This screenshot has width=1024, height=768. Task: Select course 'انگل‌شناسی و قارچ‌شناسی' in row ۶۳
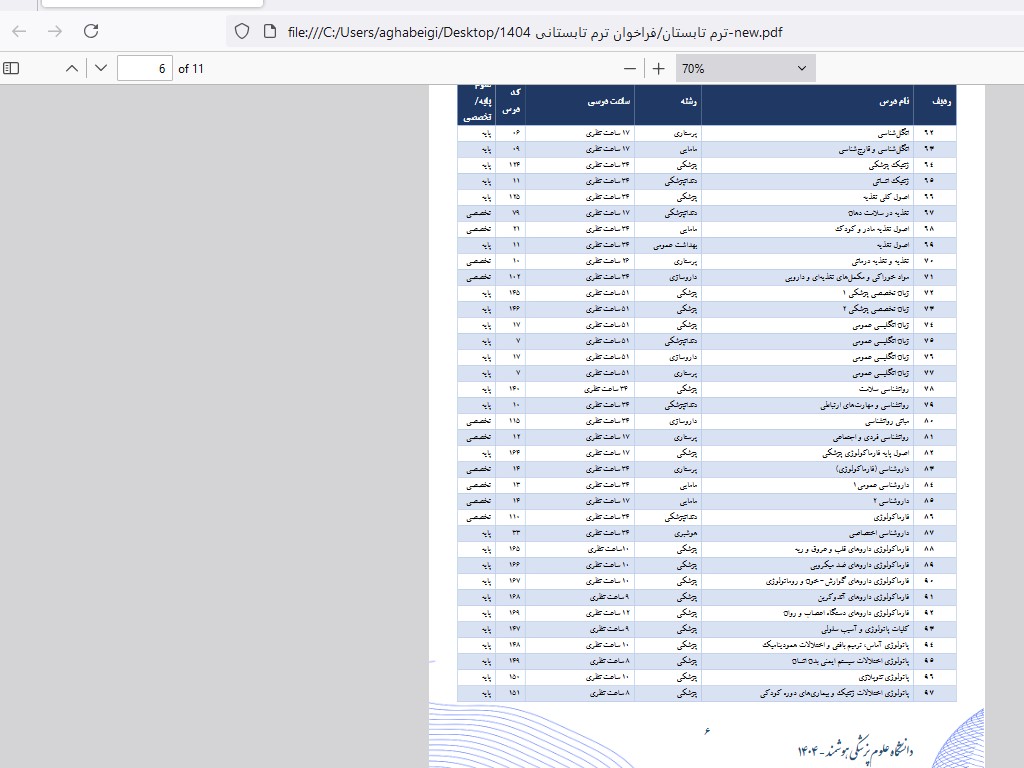pos(874,149)
